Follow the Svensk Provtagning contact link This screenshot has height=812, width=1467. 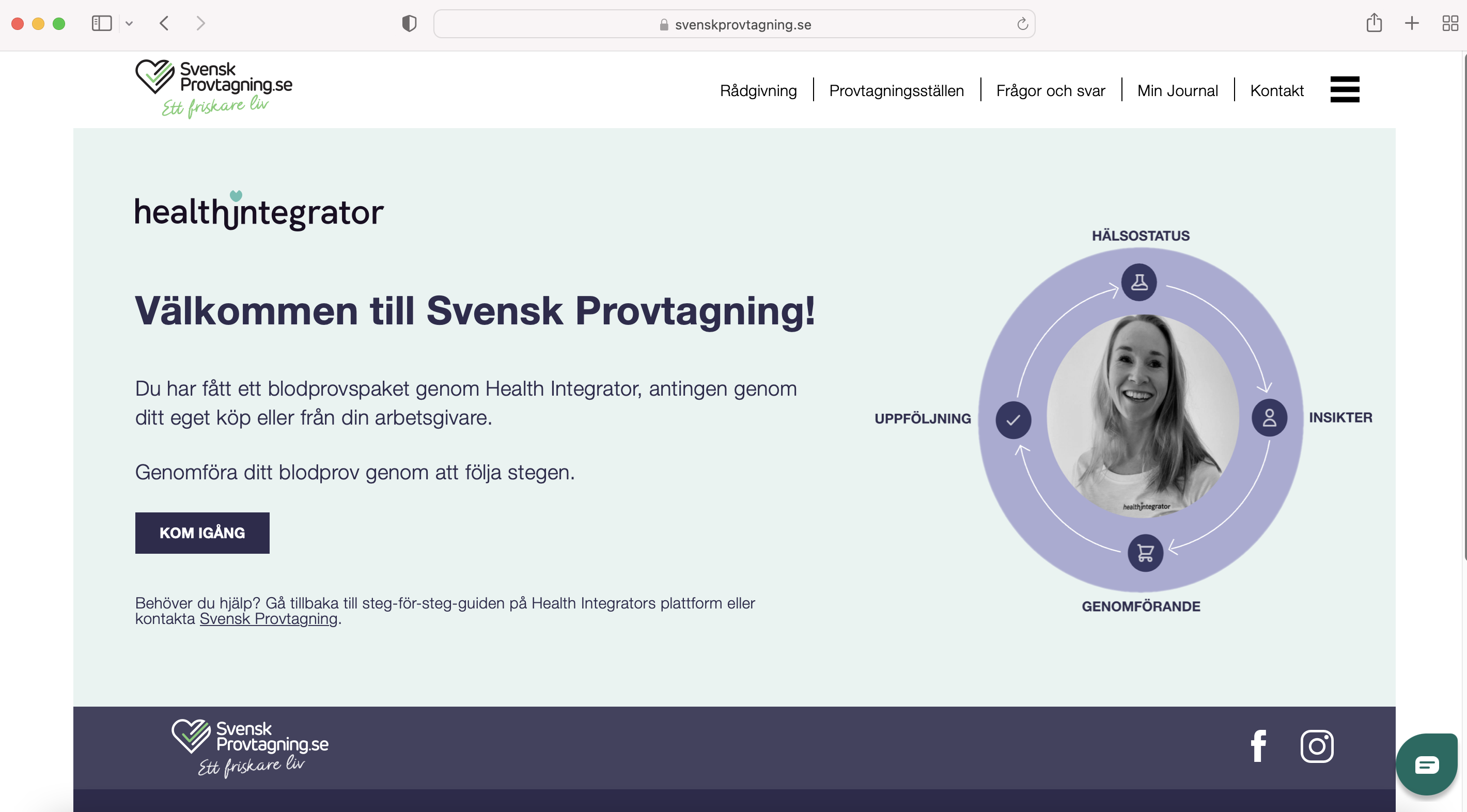pos(268,619)
